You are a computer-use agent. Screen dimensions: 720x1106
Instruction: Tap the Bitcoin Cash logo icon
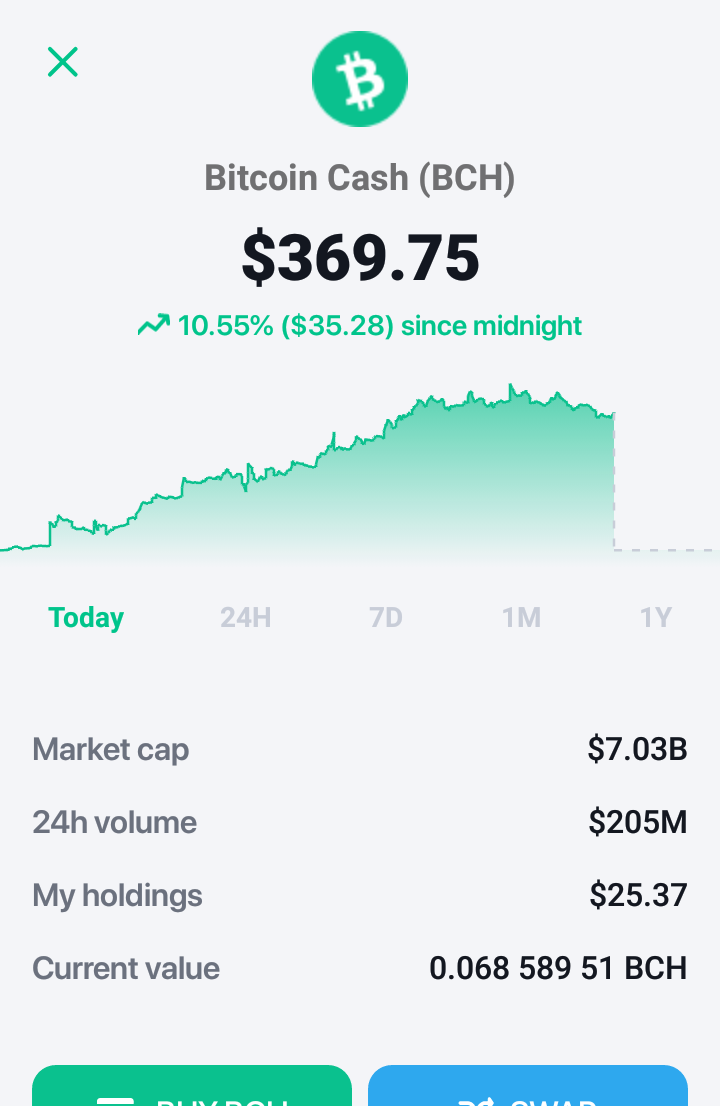tap(360, 79)
